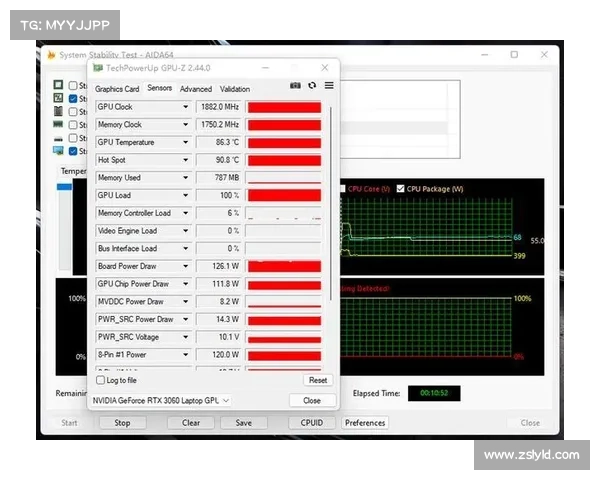Maximize the AIDA64 System Stability Test window

(514, 55)
